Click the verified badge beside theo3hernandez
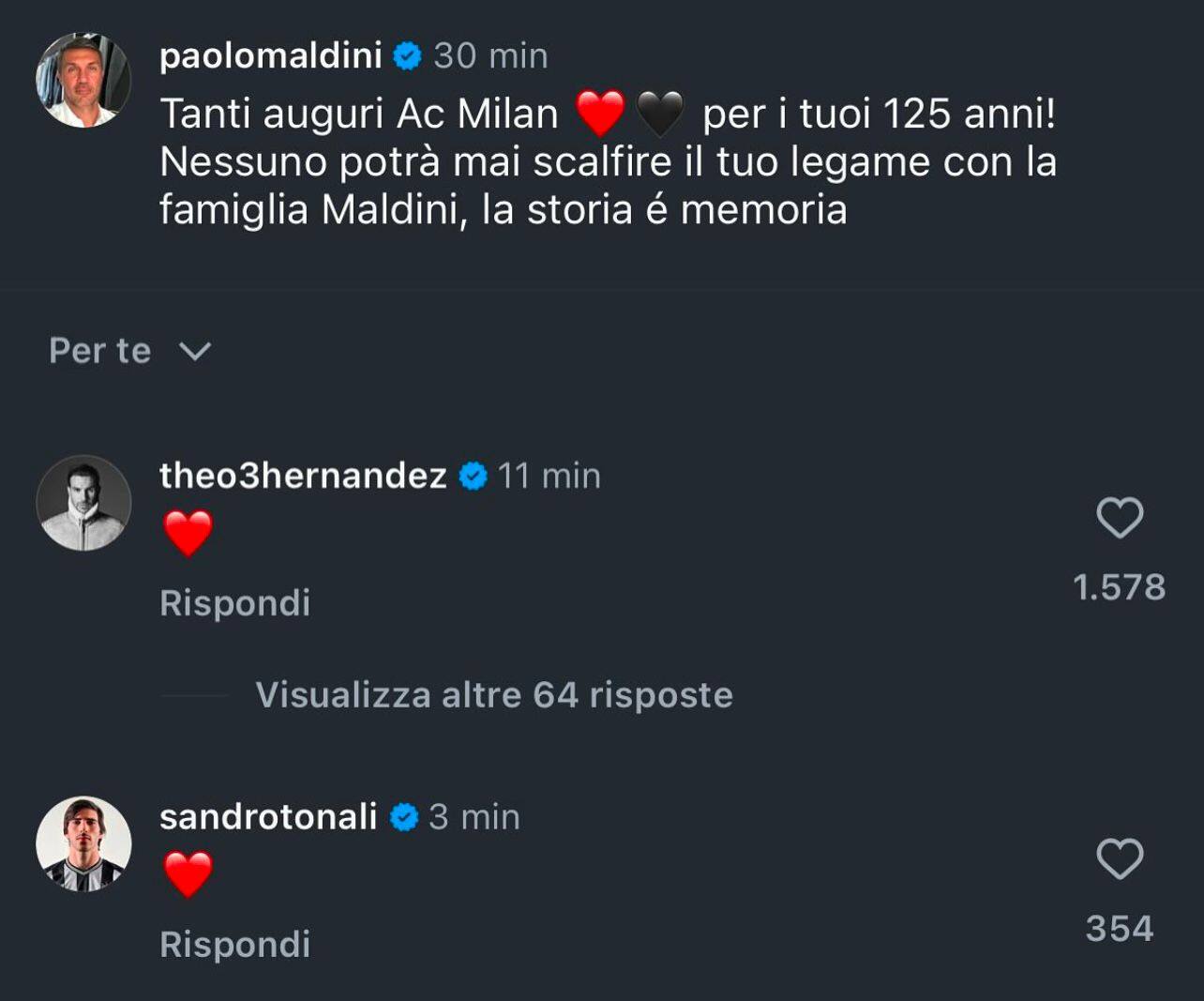This screenshot has width=1204, height=1001. coord(474,477)
